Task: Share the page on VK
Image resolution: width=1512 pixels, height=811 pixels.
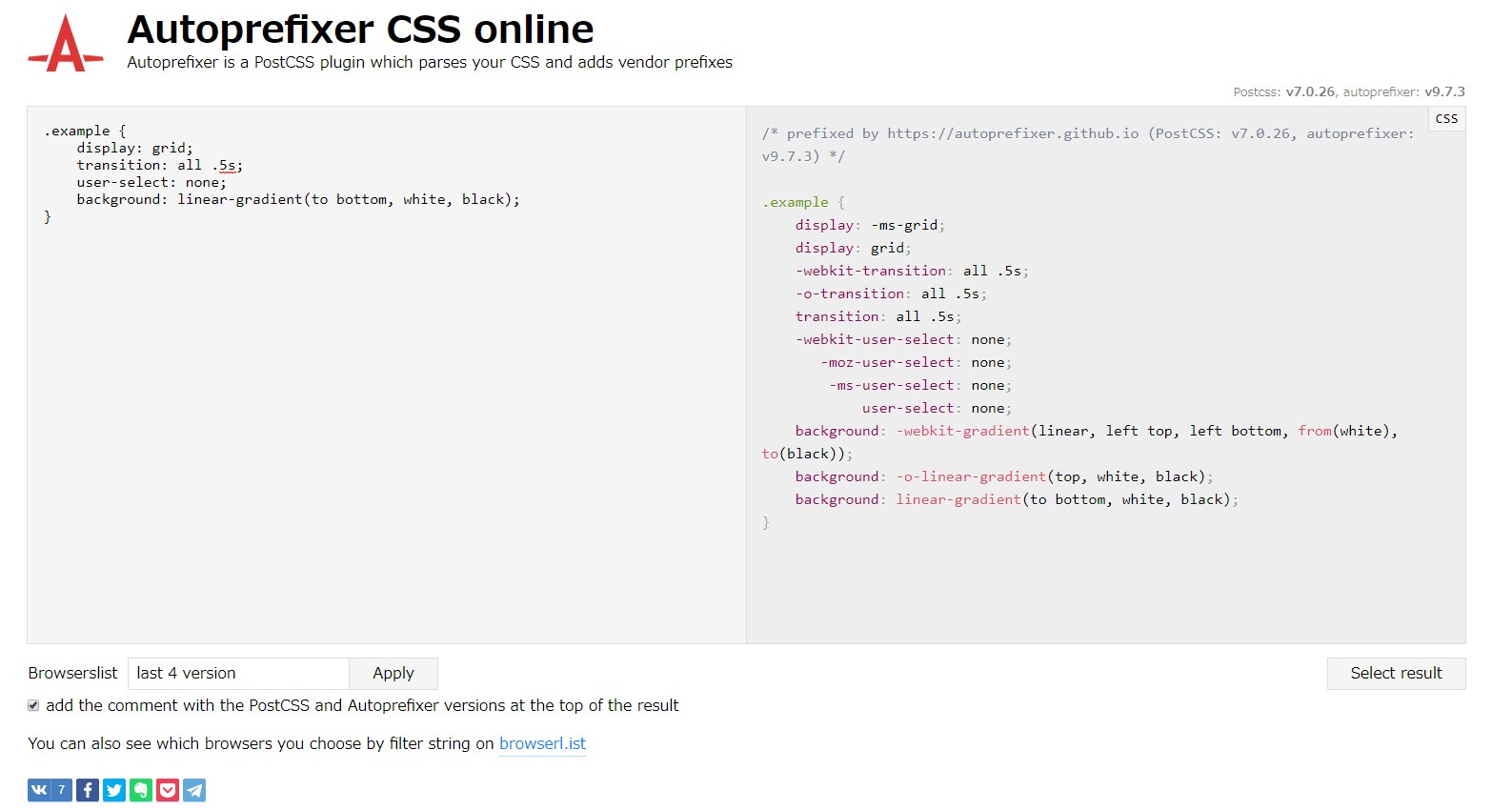Action: click(39, 790)
